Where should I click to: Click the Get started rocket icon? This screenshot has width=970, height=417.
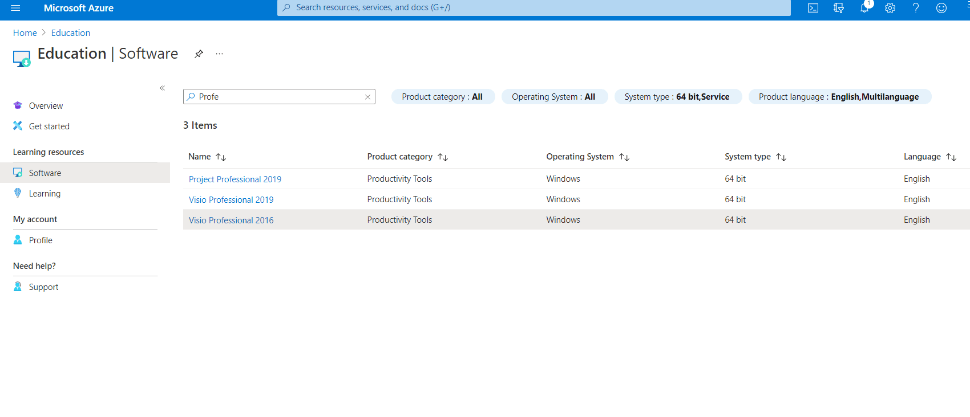pos(18,126)
